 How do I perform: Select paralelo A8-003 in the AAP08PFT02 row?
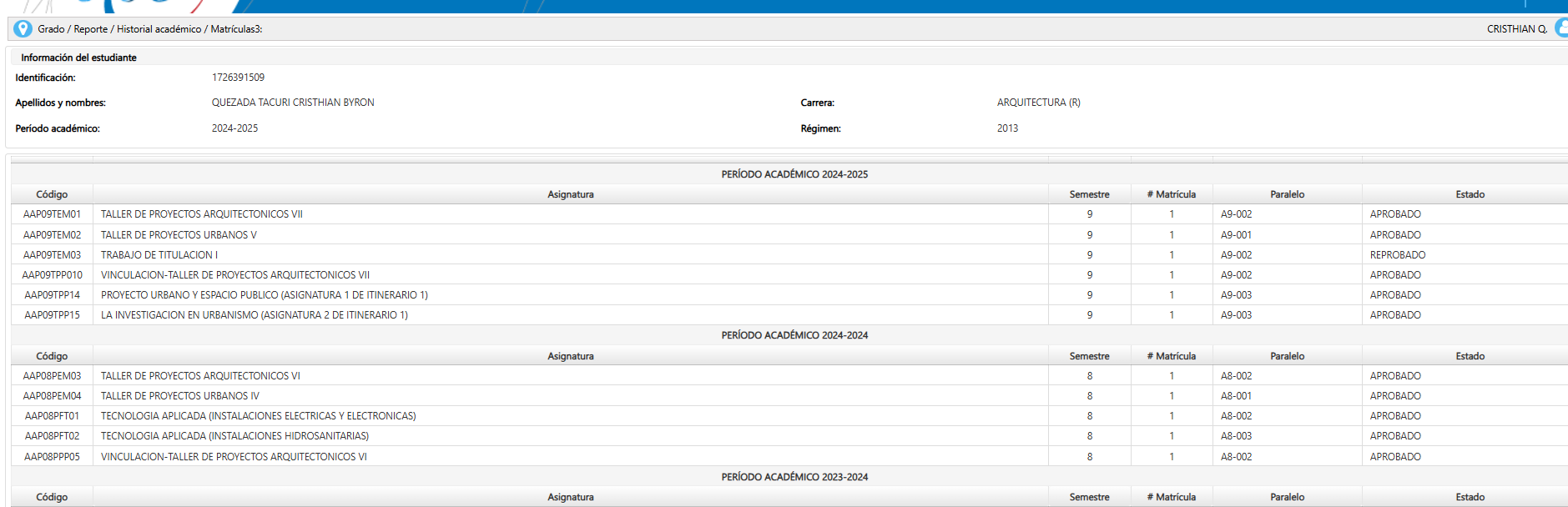pos(1236,436)
